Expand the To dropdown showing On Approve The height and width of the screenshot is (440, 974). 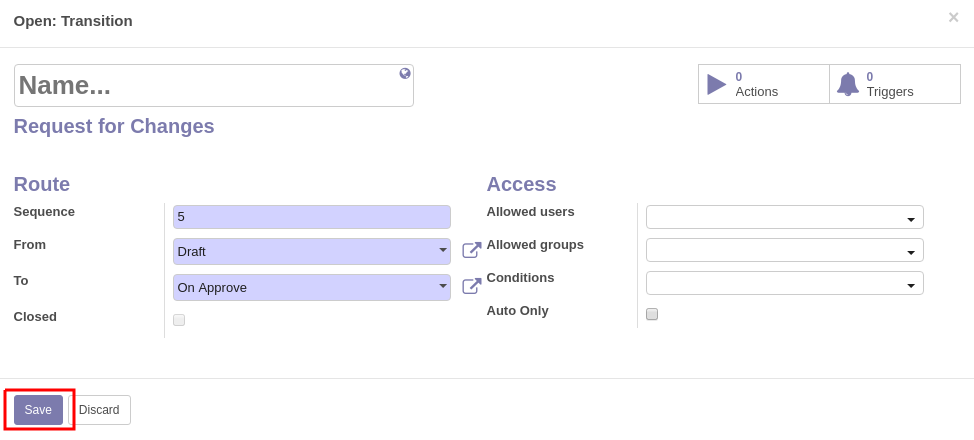pos(312,287)
